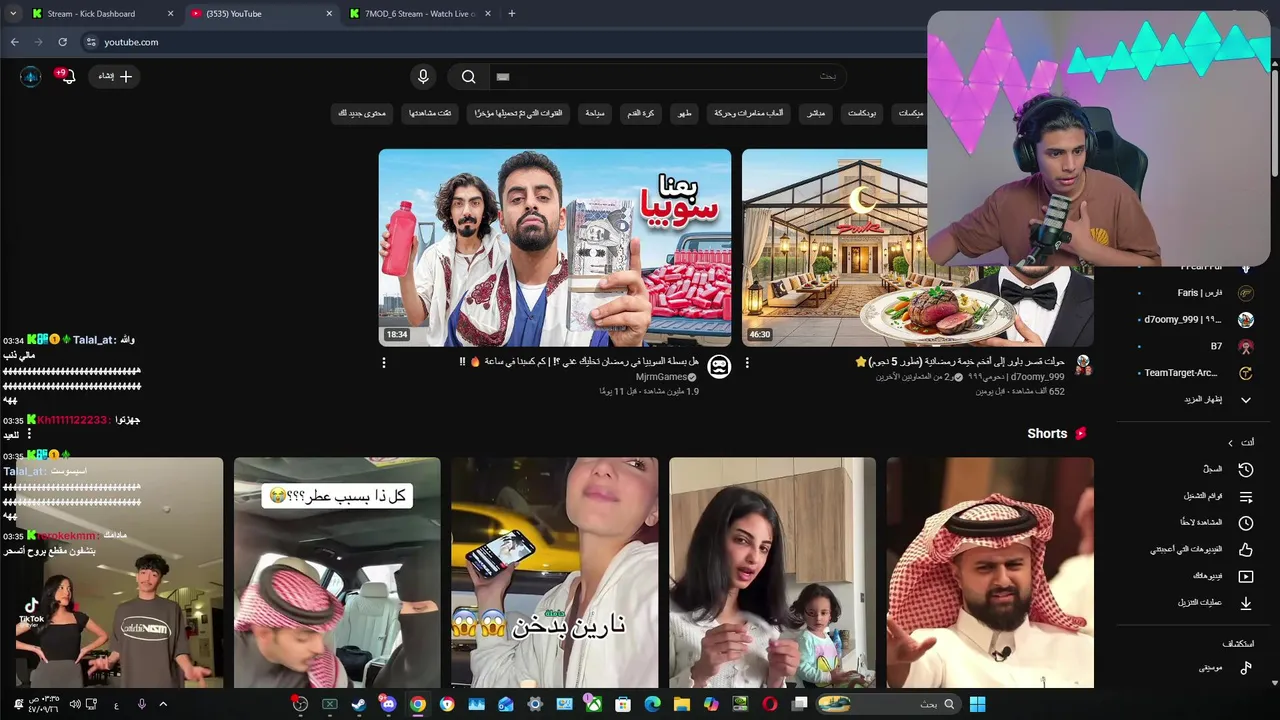This screenshot has height=720, width=1280.
Task: Open the account avatar menu
Action: coord(31,76)
